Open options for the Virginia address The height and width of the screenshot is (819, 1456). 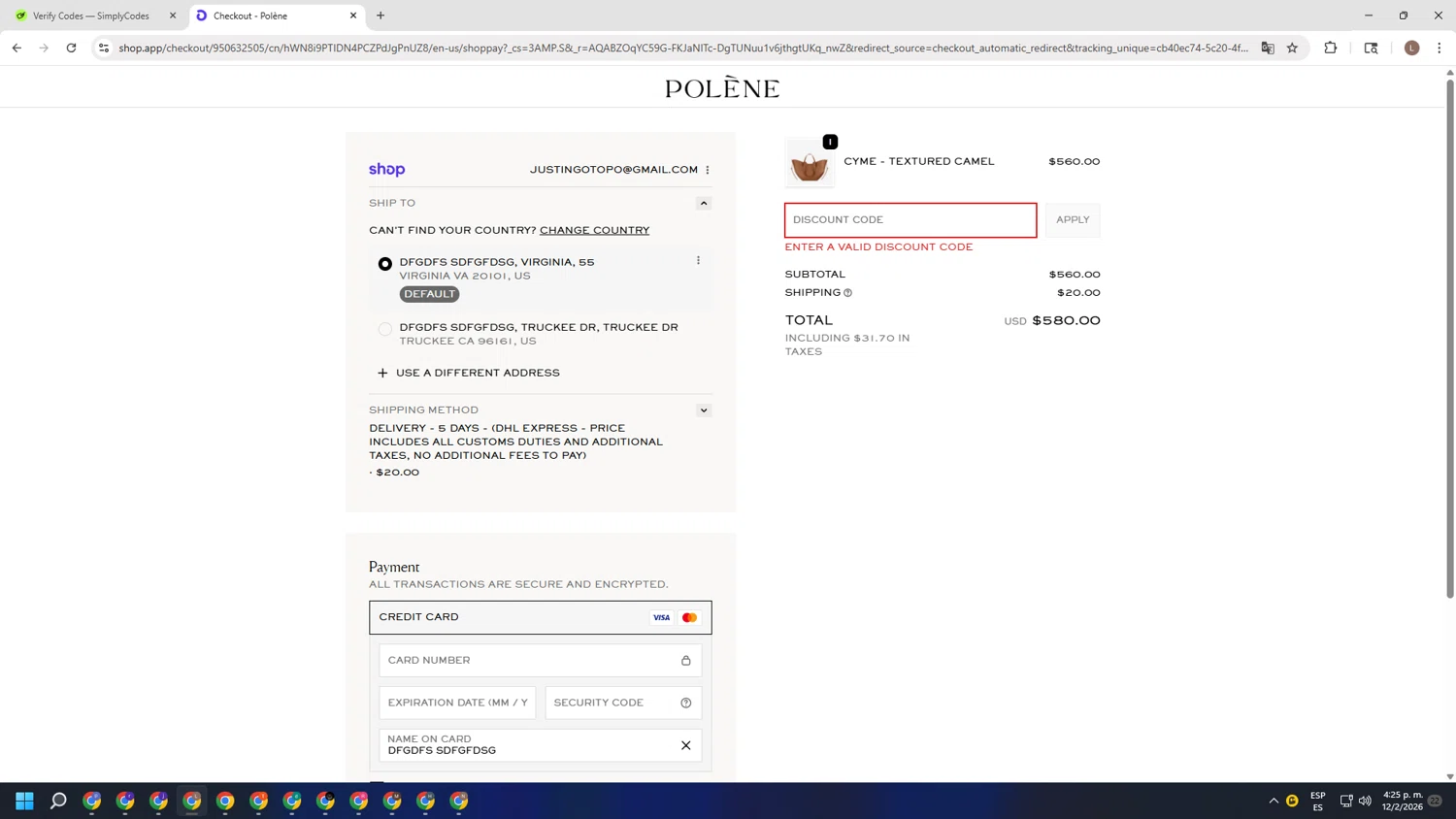coord(698,260)
